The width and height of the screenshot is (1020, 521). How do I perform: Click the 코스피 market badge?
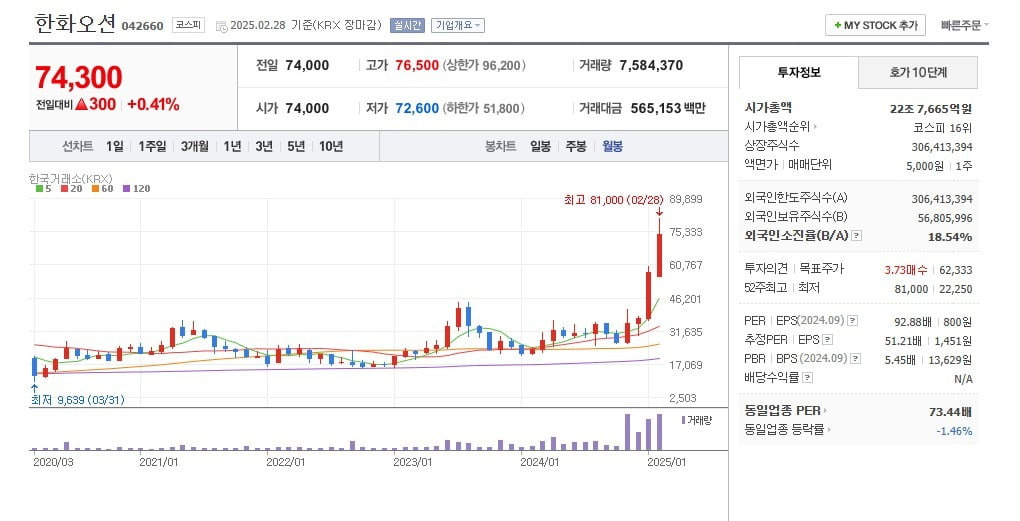click(x=189, y=25)
